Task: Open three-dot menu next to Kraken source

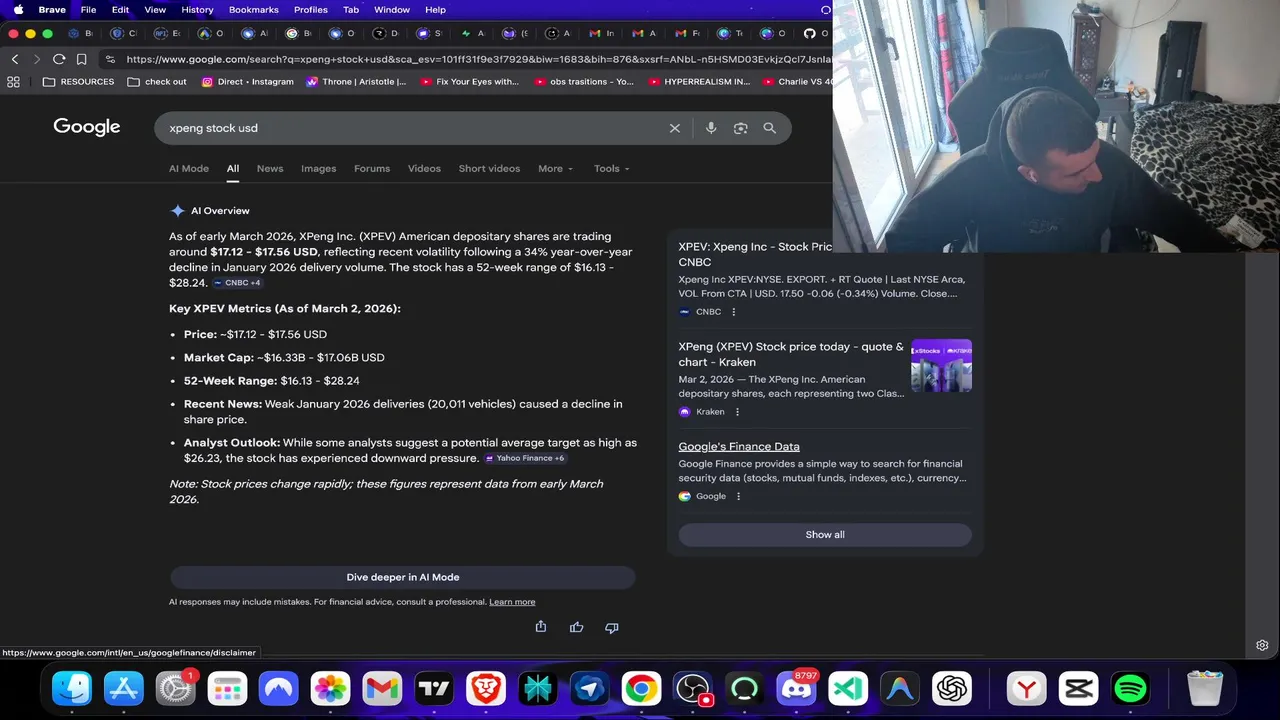Action: pyautogui.click(x=737, y=412)
